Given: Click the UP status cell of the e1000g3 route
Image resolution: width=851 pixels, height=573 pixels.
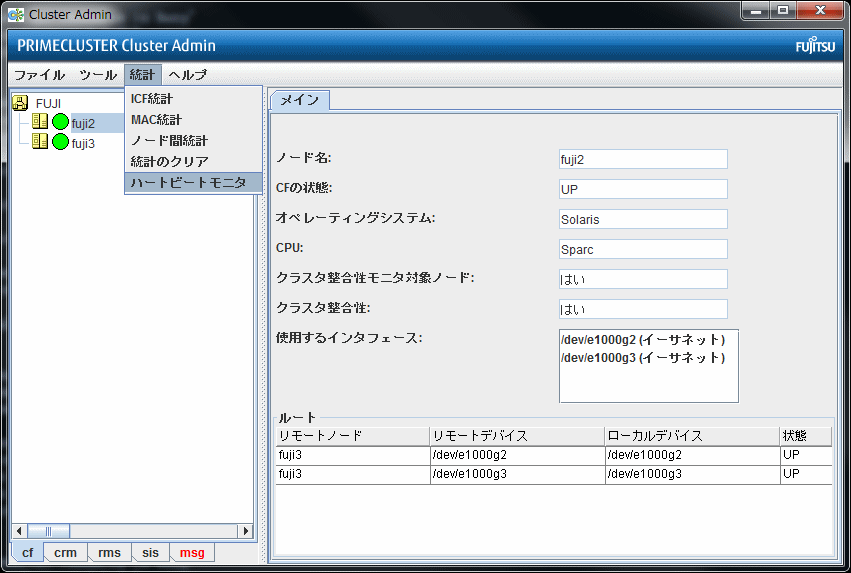Looking at the screenshot, I should click(806, 474).
